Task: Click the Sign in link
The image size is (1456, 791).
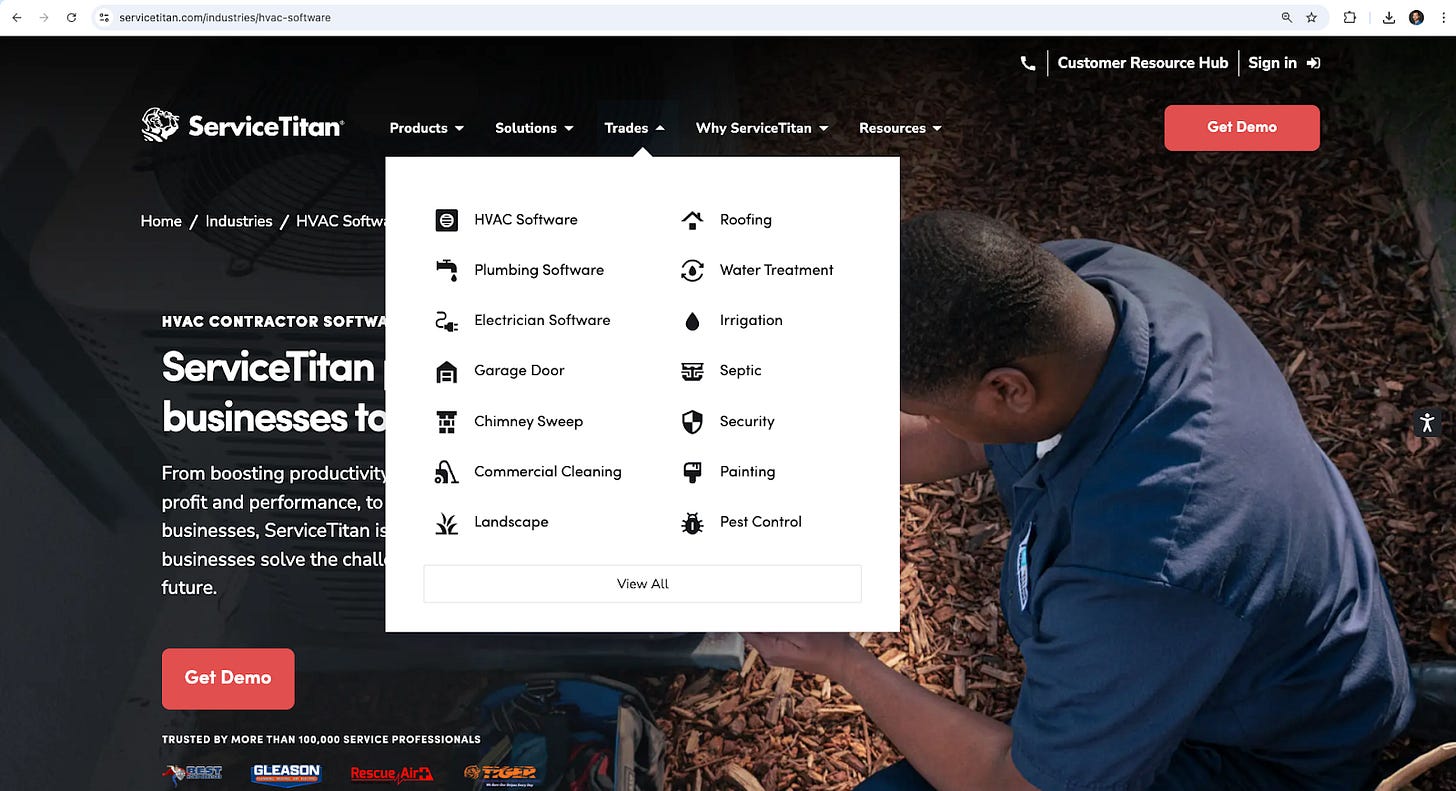Action: tap(1273, 63)
